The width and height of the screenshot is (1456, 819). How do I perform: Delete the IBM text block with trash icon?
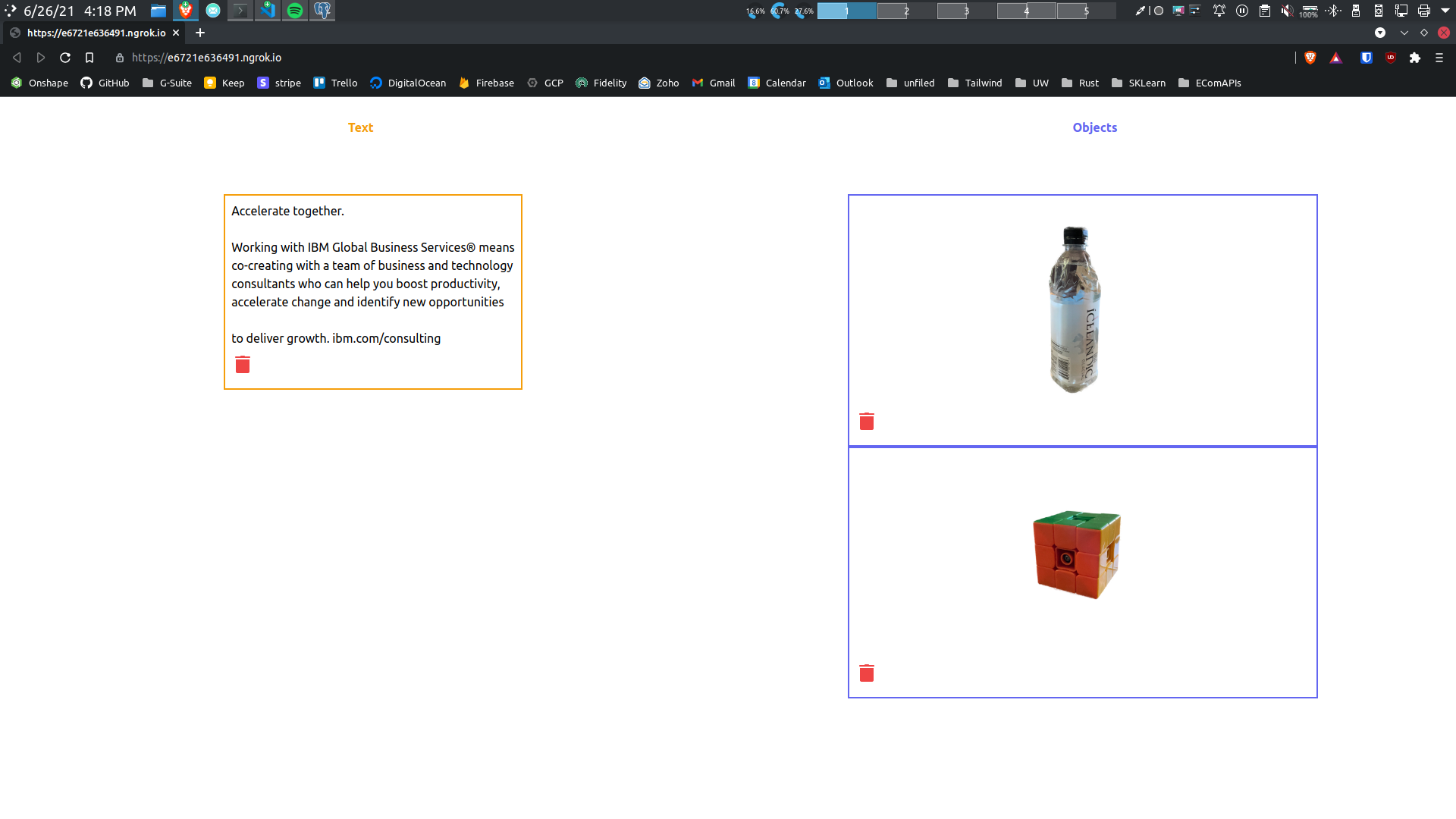point(243,365)
